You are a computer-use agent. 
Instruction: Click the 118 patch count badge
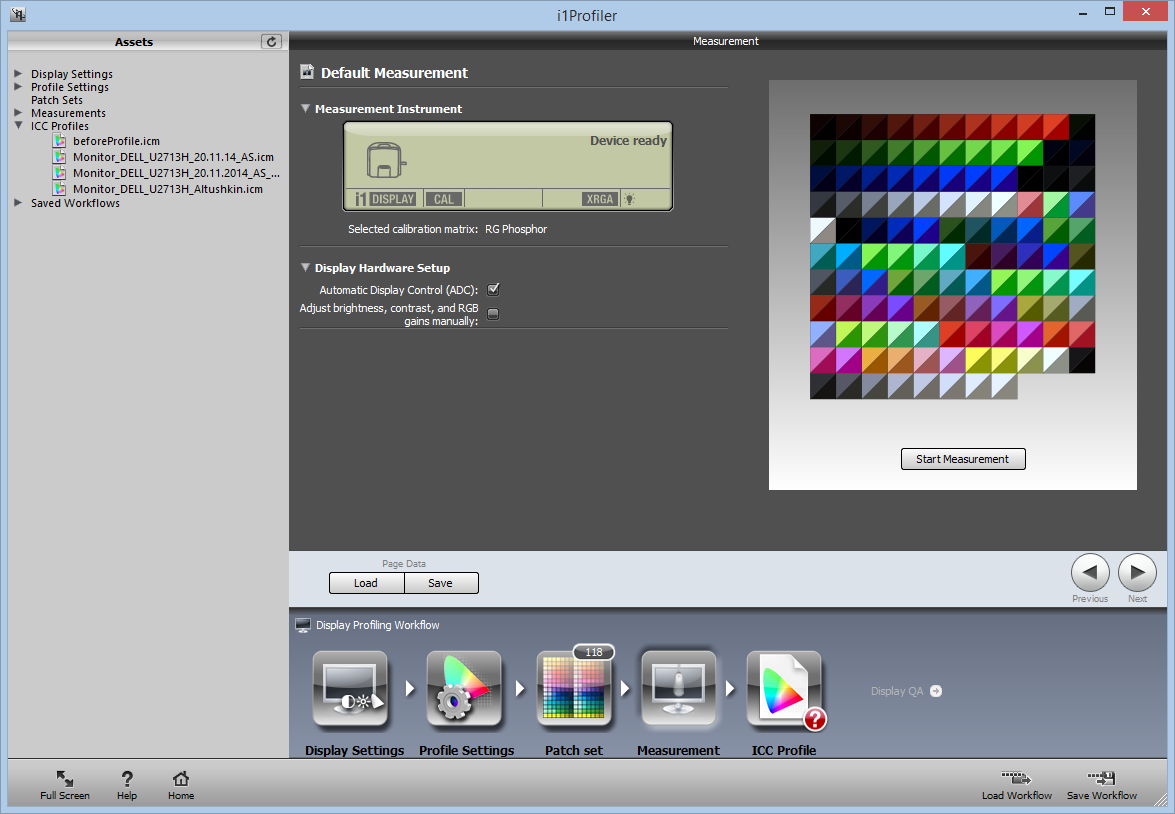(593, 652)
